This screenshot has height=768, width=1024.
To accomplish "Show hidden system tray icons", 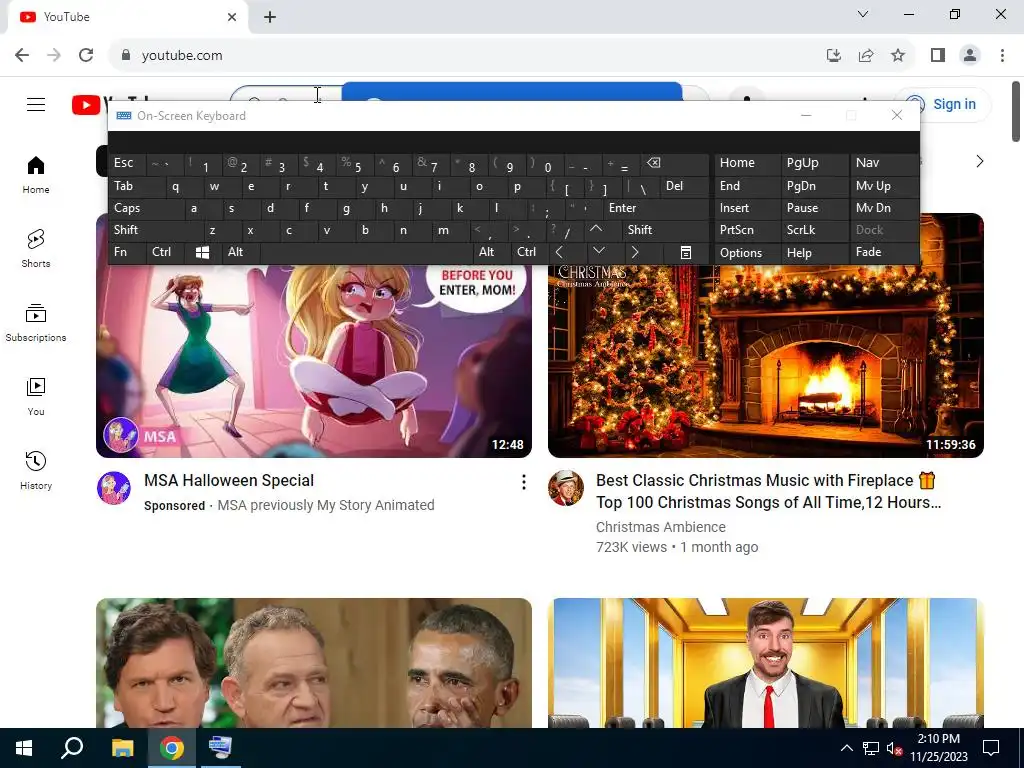I will [x=846, y=748].
